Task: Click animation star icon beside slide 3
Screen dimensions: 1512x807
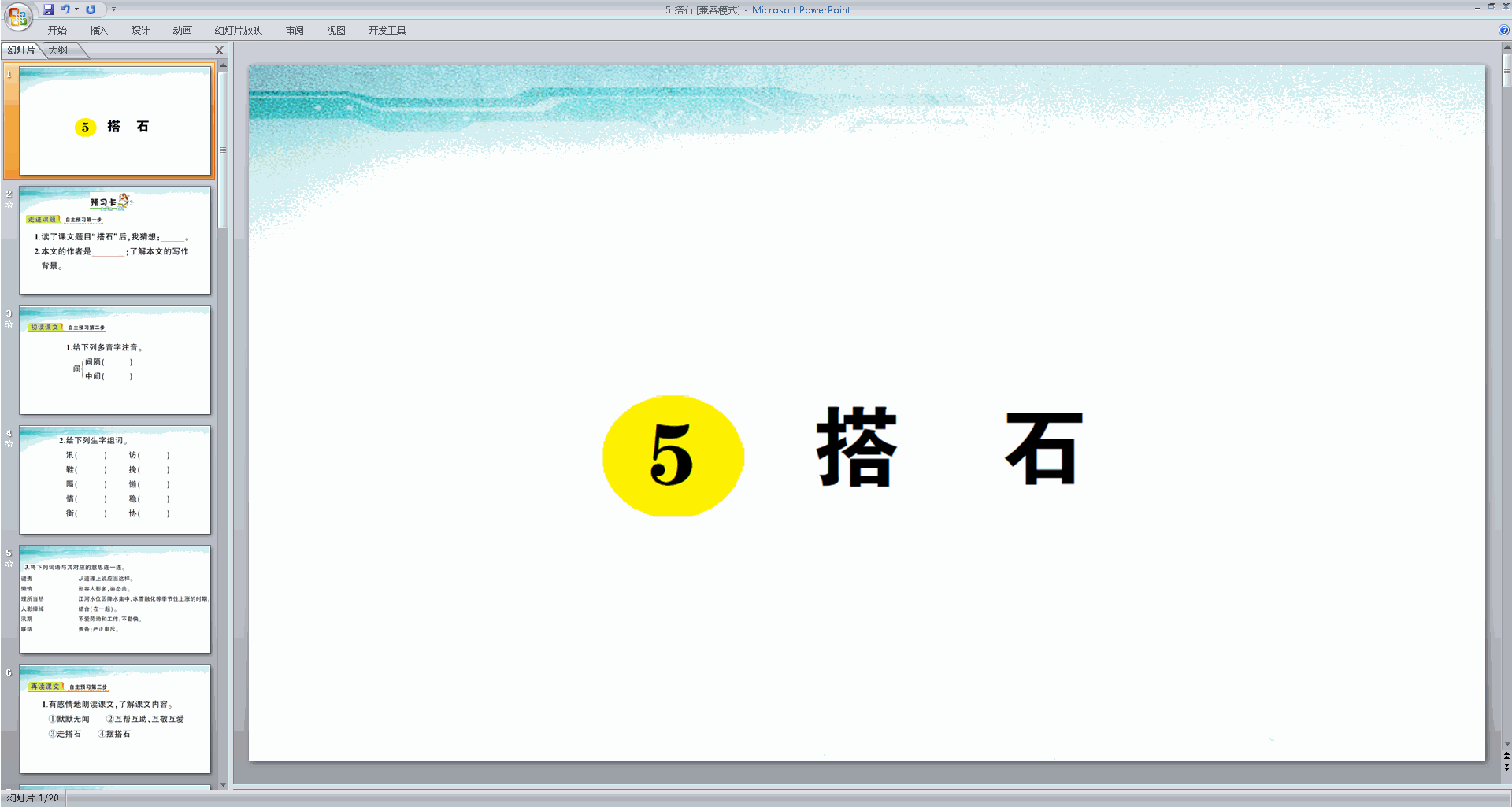Action: coord(9,324)
